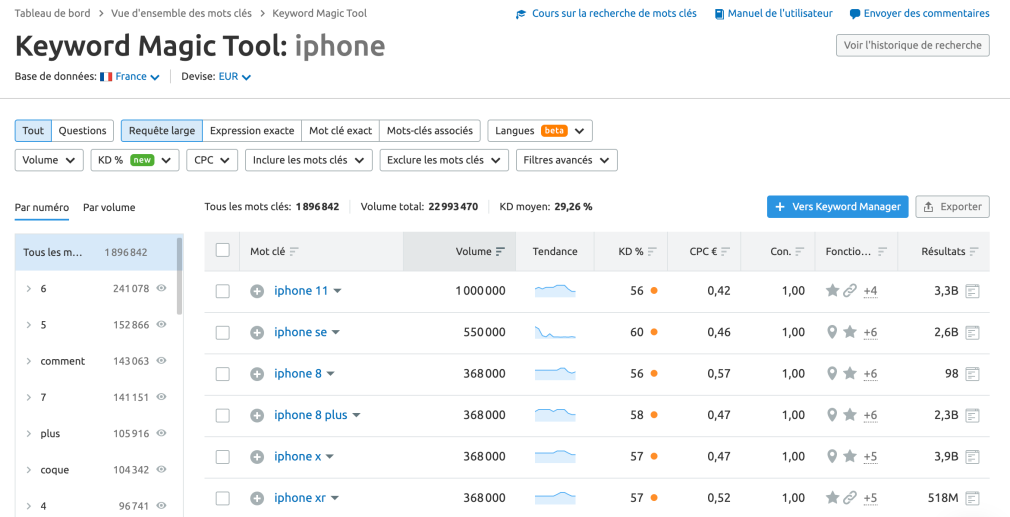Open the Volume filter dropdown

tap(48, 160)
